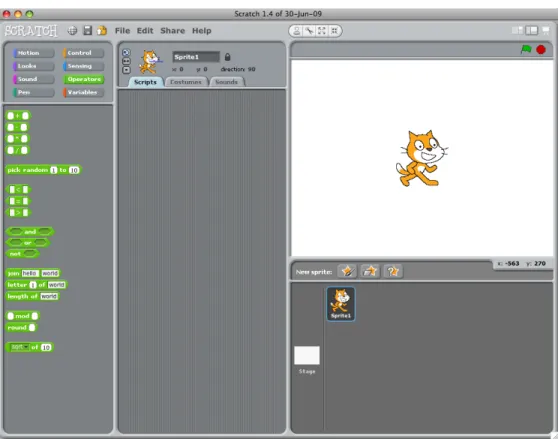
Task: Click the 'and' boolean block
Action: [30, 232]
